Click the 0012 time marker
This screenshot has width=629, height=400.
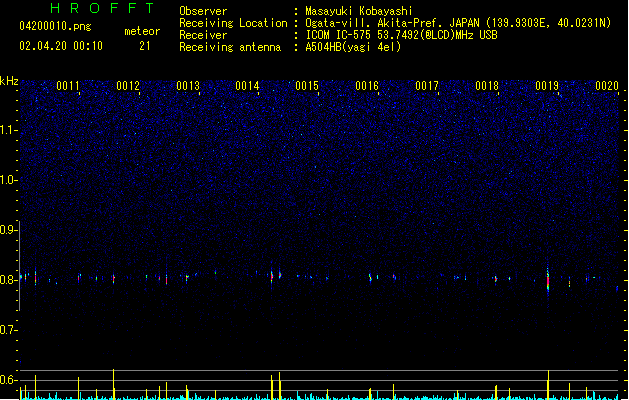(x=128, y=86)
